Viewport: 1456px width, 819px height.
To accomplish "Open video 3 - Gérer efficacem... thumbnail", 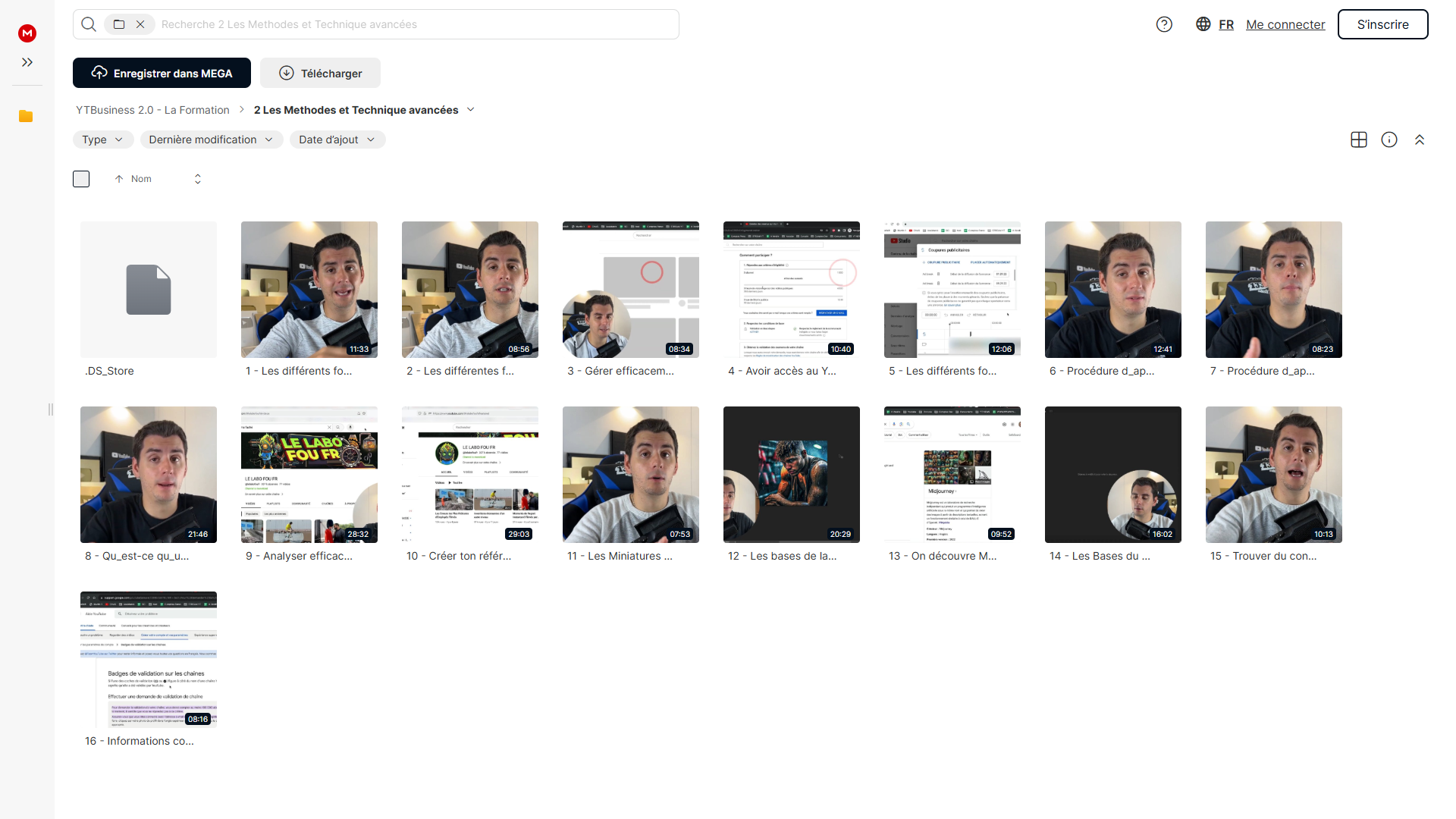I will pyautogui.click(x=631, y=290).
